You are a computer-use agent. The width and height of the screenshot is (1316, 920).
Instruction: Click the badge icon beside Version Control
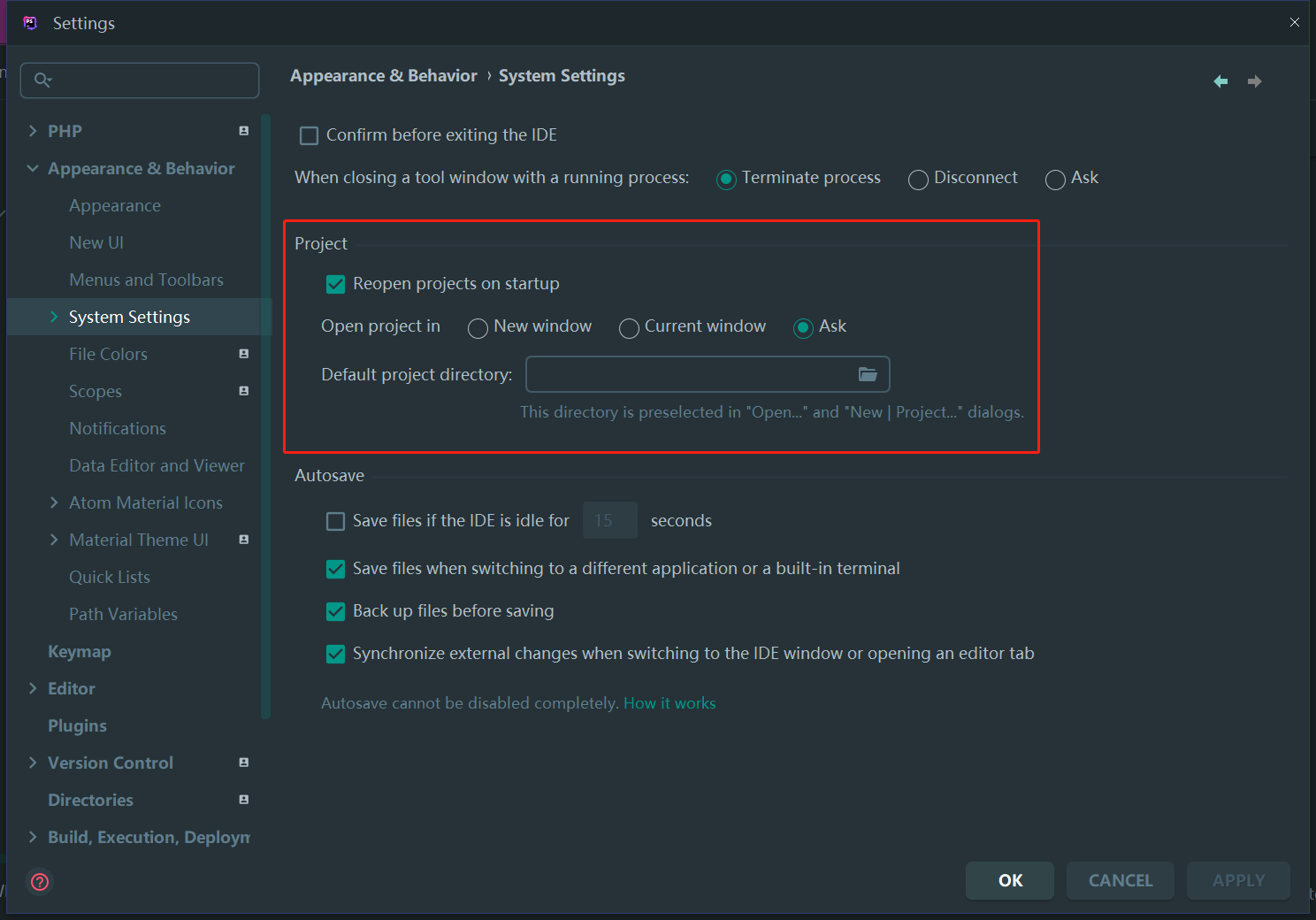tap(243, 763)
